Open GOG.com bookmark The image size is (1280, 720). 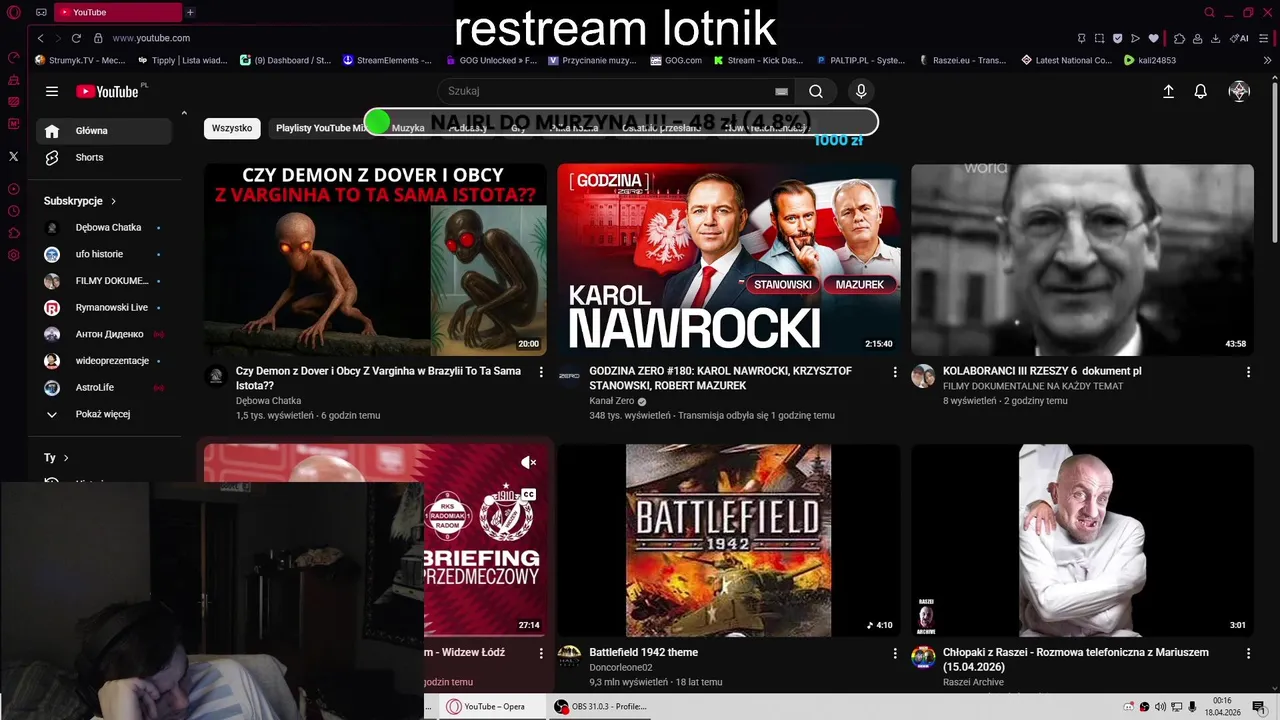click(676, 60)
